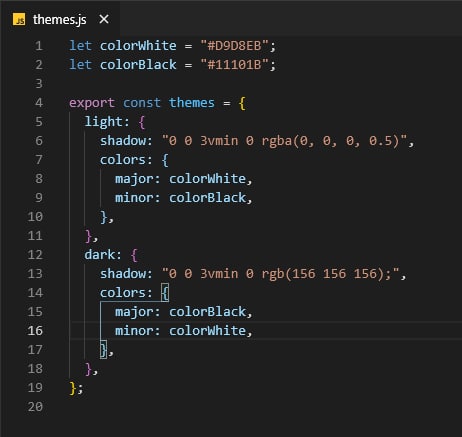Click shadow key on line 6
Viewport: 462px width, 437px height.
pyautogui.click(x=123, y=141)
